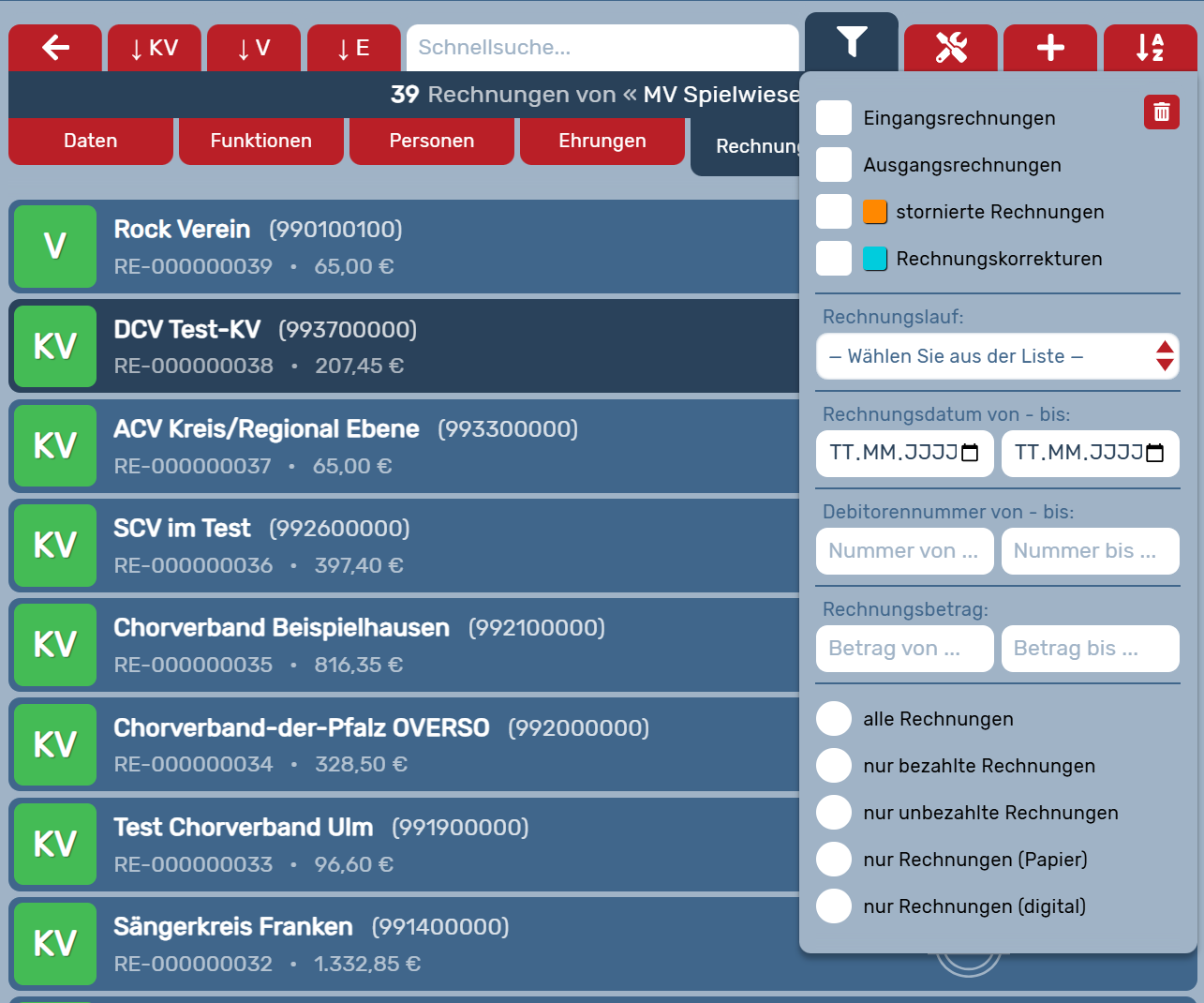Image resolution: width=1204 pixels, height=1003 pixels.
Task: Click the ↓ KV sort button
Action: click(155, 48)
